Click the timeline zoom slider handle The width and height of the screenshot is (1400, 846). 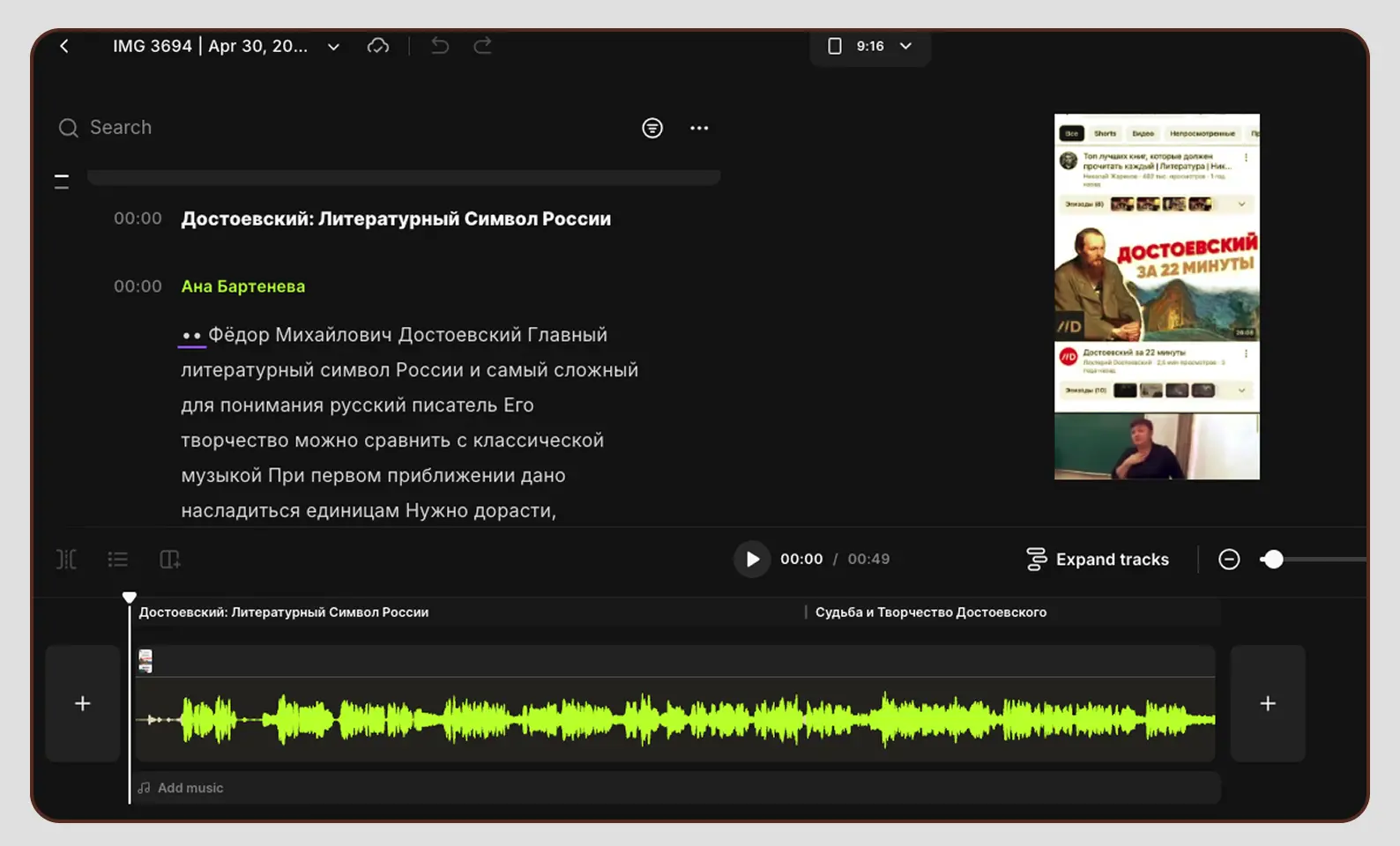[1272, 560]
